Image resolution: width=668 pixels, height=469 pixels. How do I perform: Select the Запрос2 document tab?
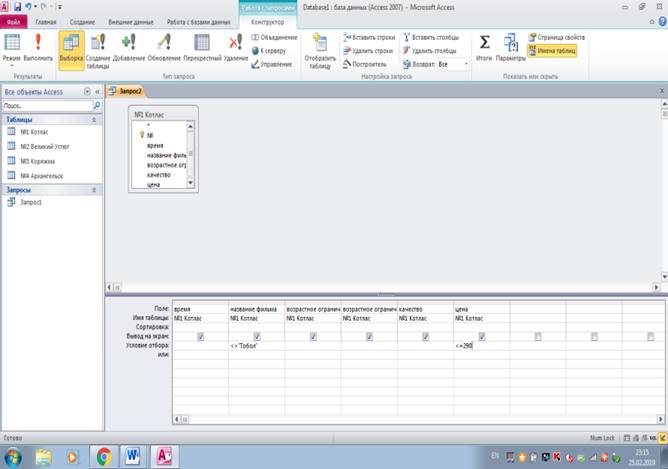(x=126, y=91)
